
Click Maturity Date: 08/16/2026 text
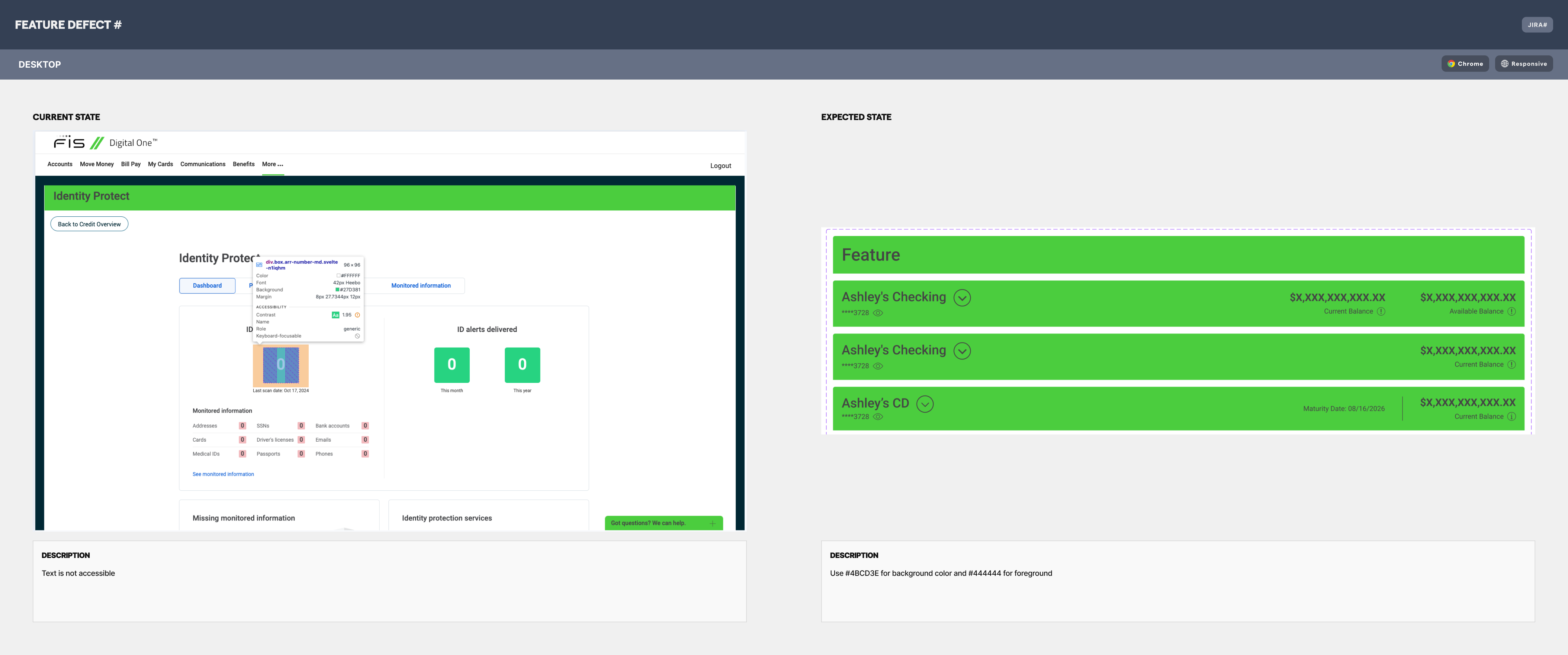point(1343,409)
